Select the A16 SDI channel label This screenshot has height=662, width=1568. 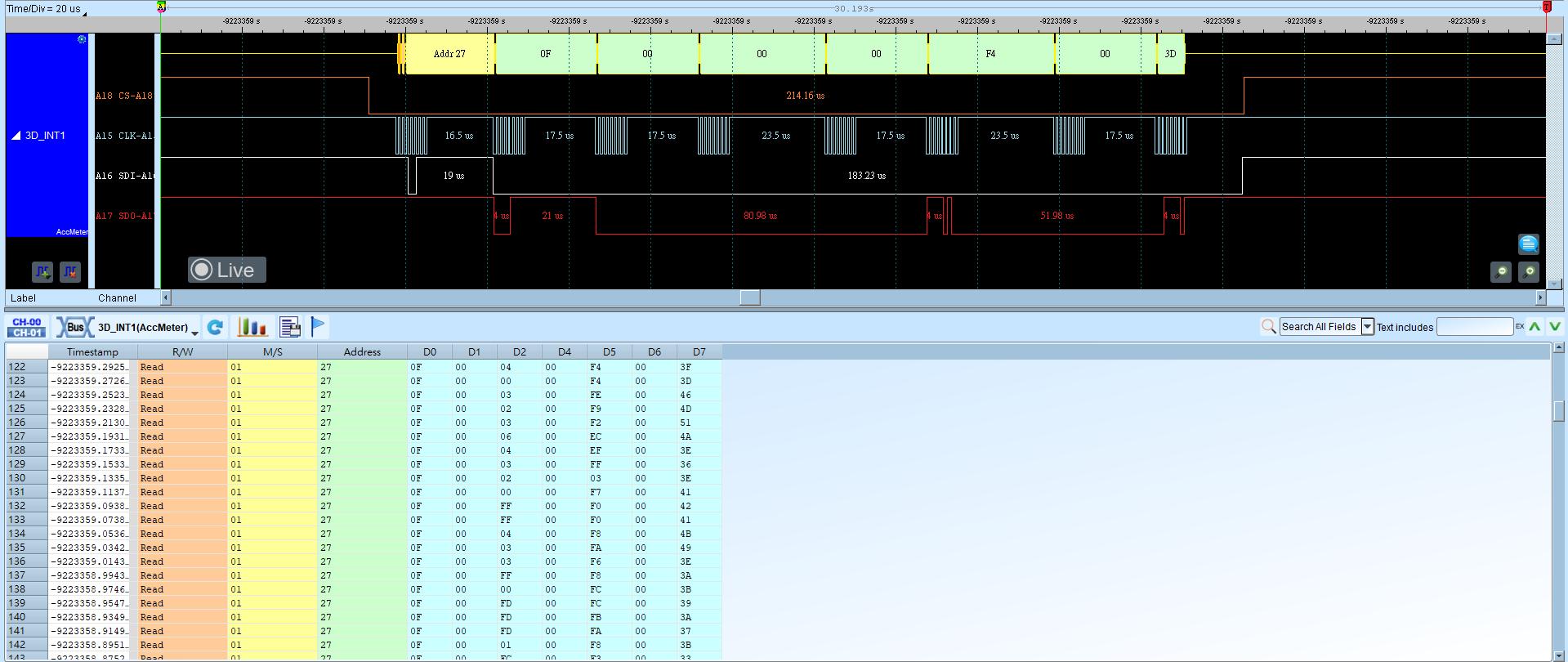point(124,176)
